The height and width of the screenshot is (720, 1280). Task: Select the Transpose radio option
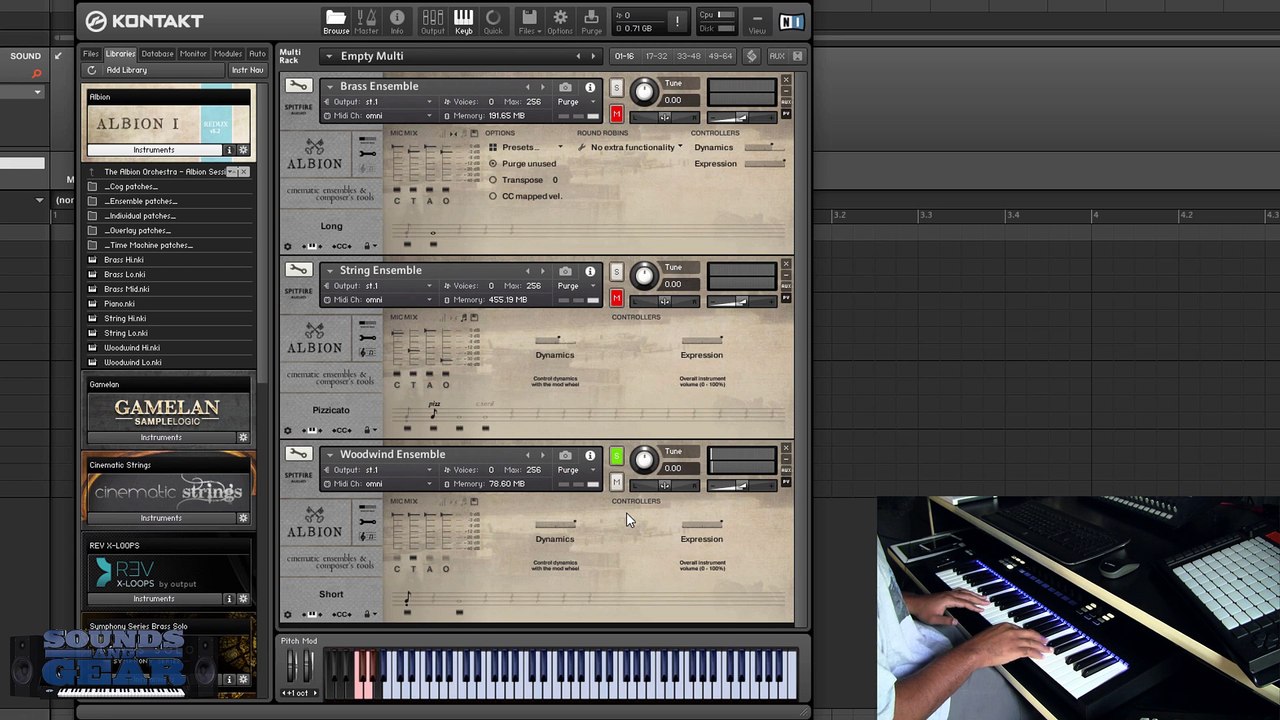(493, 180)
